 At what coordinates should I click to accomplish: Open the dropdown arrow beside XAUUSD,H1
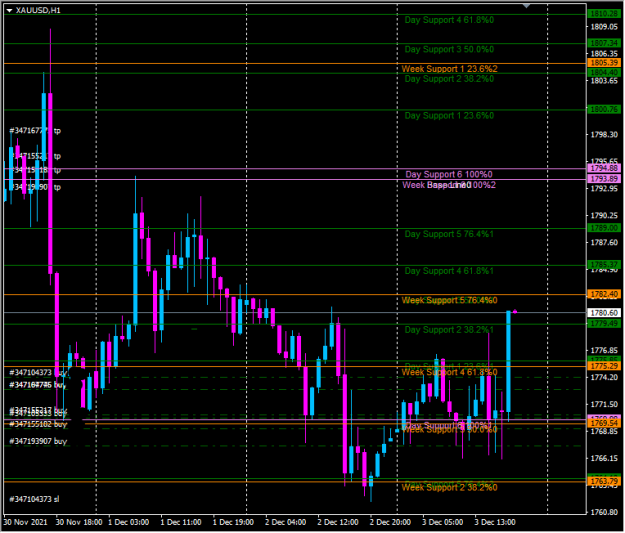(9, 10)
